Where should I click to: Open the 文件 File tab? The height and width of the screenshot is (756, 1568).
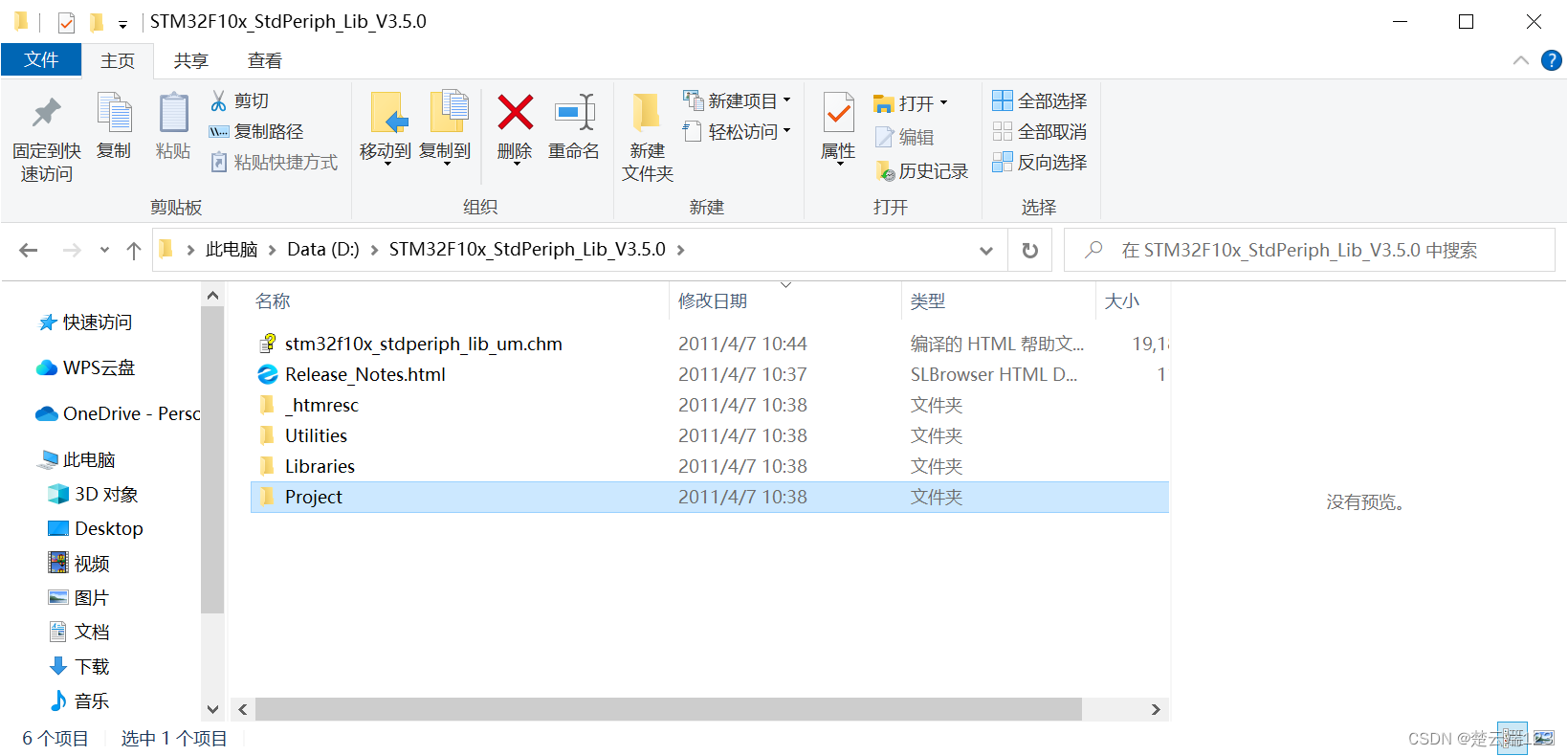[x=41, y=60]
